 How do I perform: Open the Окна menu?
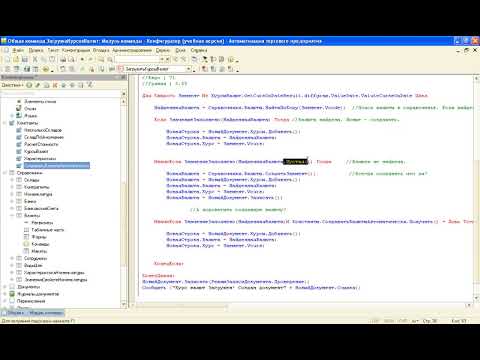tap(180, 50)
